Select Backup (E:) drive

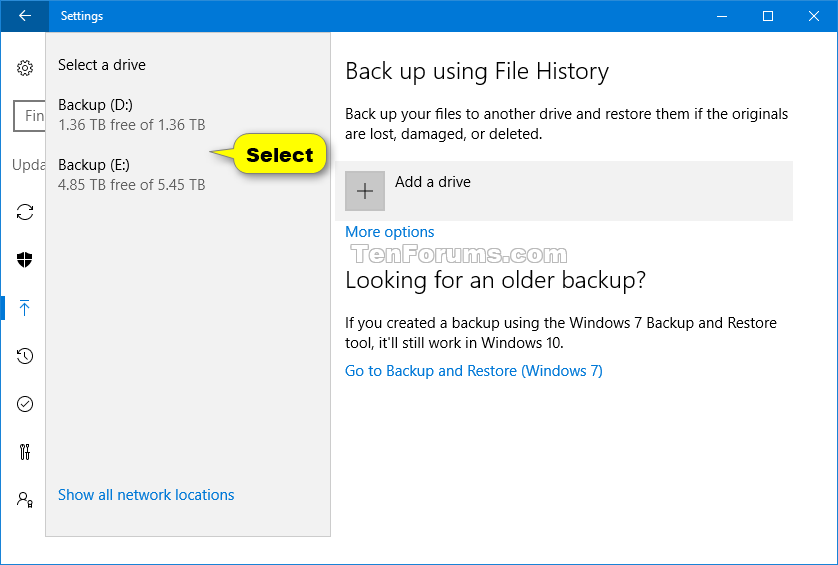(x=188, y=174)
